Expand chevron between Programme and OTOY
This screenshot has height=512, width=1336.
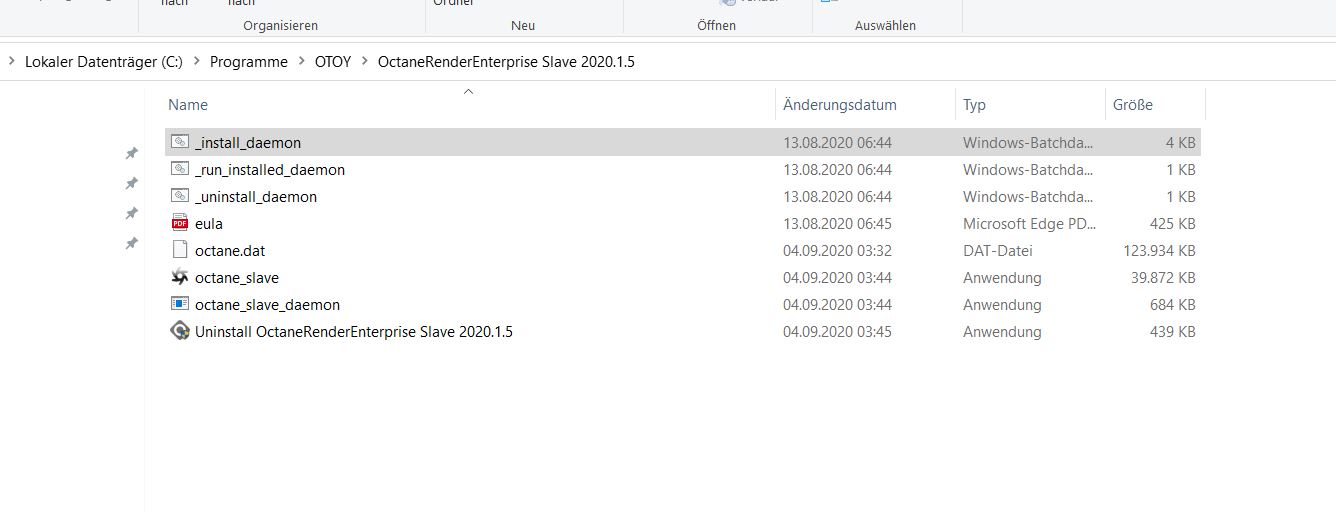click(x=301, y=62)
